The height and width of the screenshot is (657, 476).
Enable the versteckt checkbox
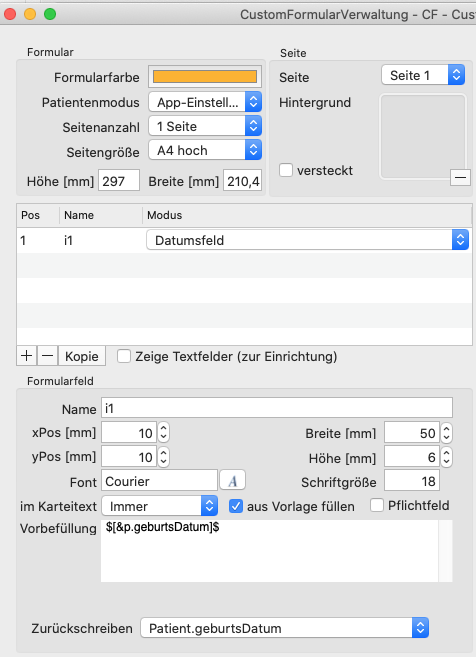286,170
